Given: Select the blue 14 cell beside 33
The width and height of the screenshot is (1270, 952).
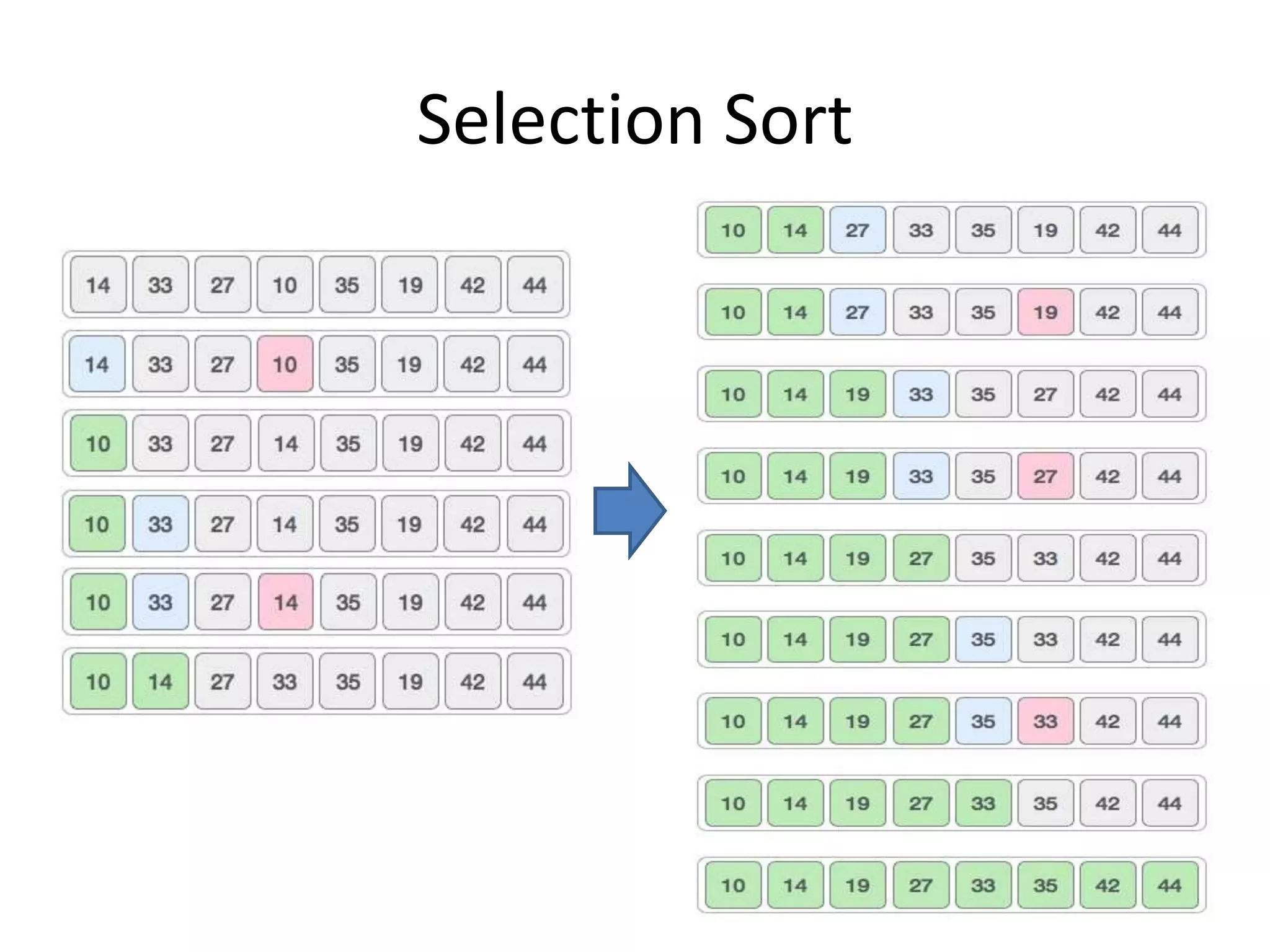Looking at the screenshot, I should pos(97,364).
